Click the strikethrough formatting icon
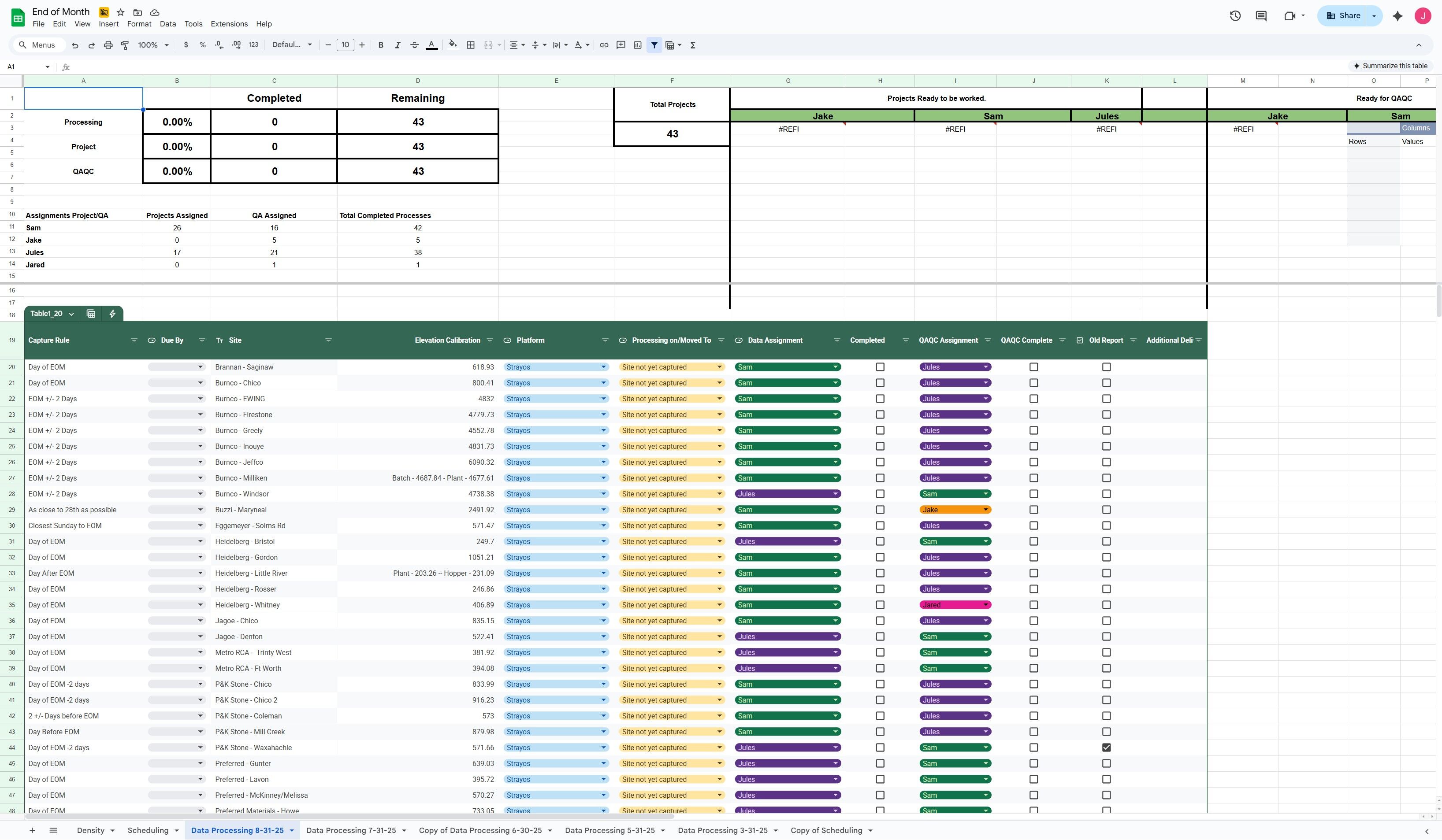The height and width of the screenshot is (840, 1442). 414,45
